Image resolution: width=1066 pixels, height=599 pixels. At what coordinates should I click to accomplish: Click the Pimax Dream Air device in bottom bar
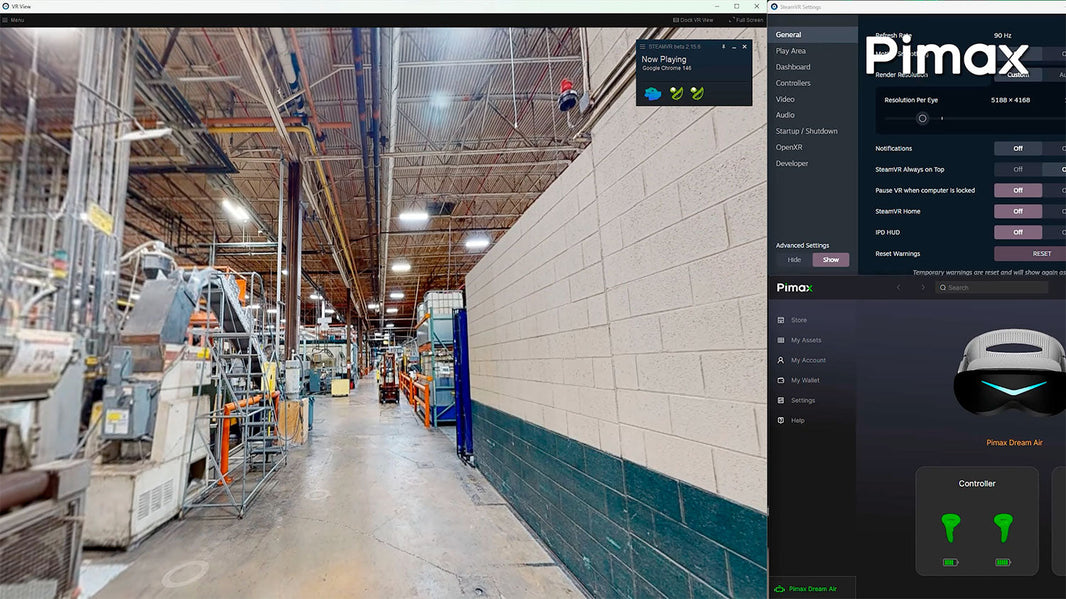click(x=806, y=589)
